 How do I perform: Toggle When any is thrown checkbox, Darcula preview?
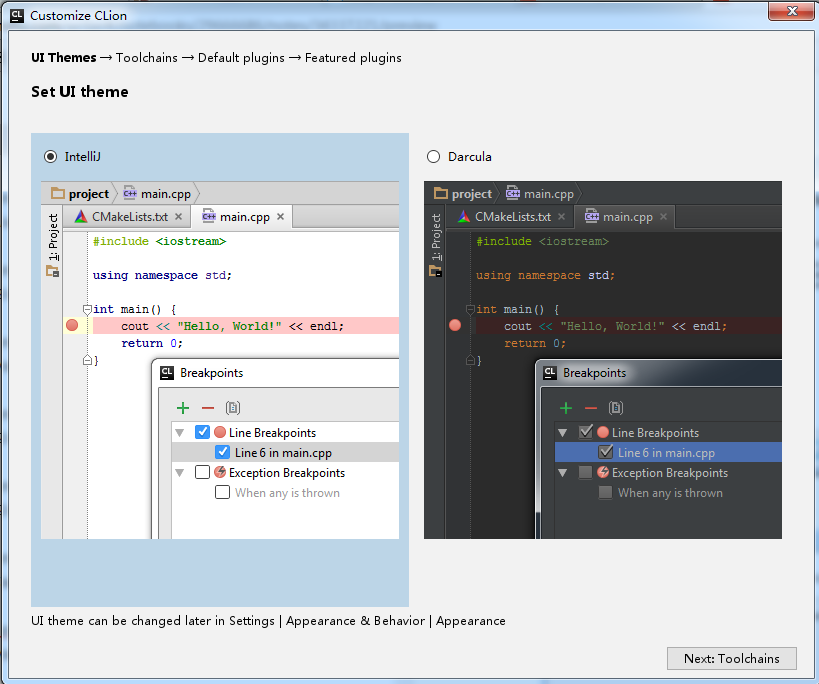(x=605, y=492)
